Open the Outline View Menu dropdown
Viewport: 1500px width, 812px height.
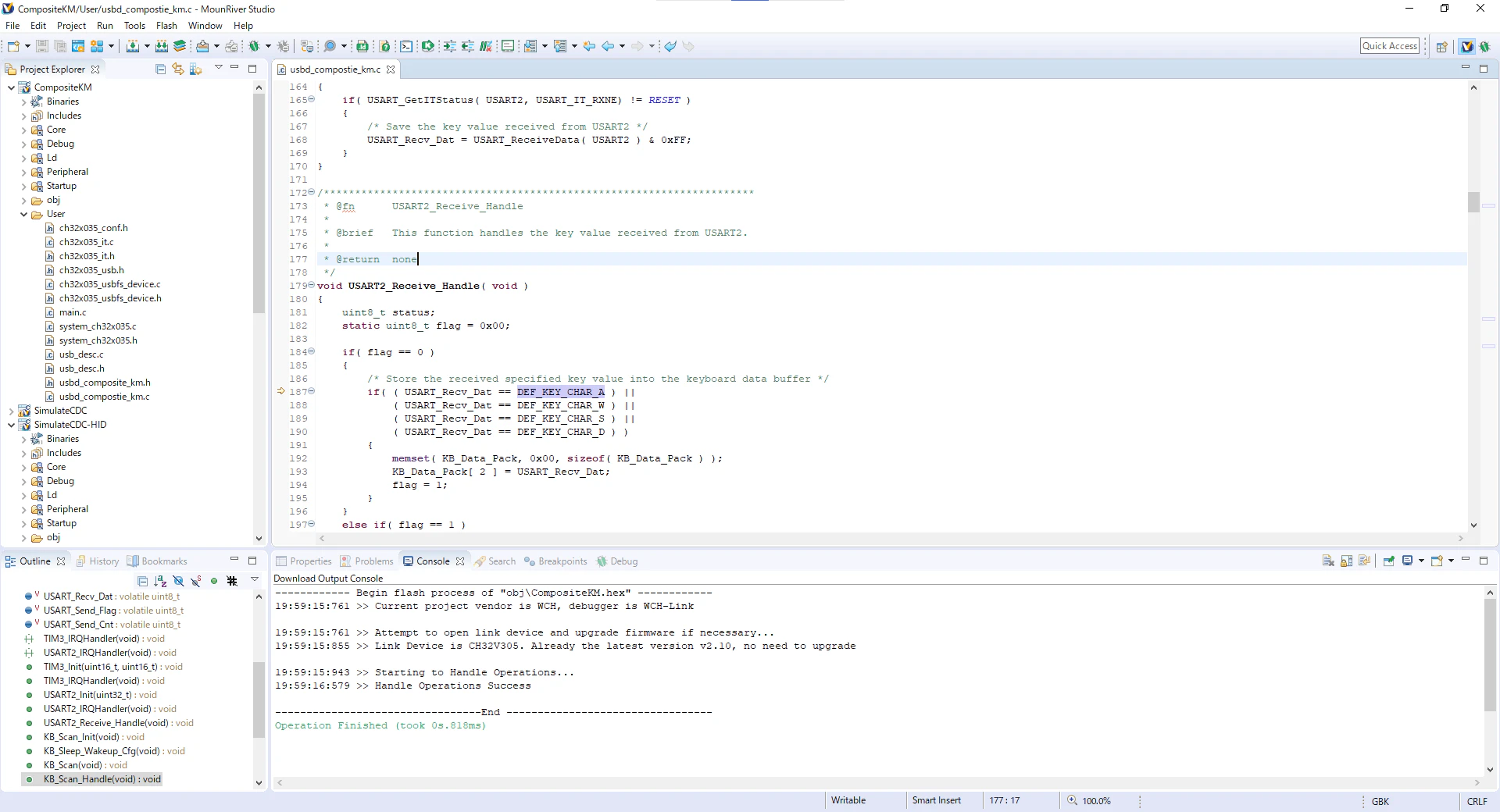(254, 580)
